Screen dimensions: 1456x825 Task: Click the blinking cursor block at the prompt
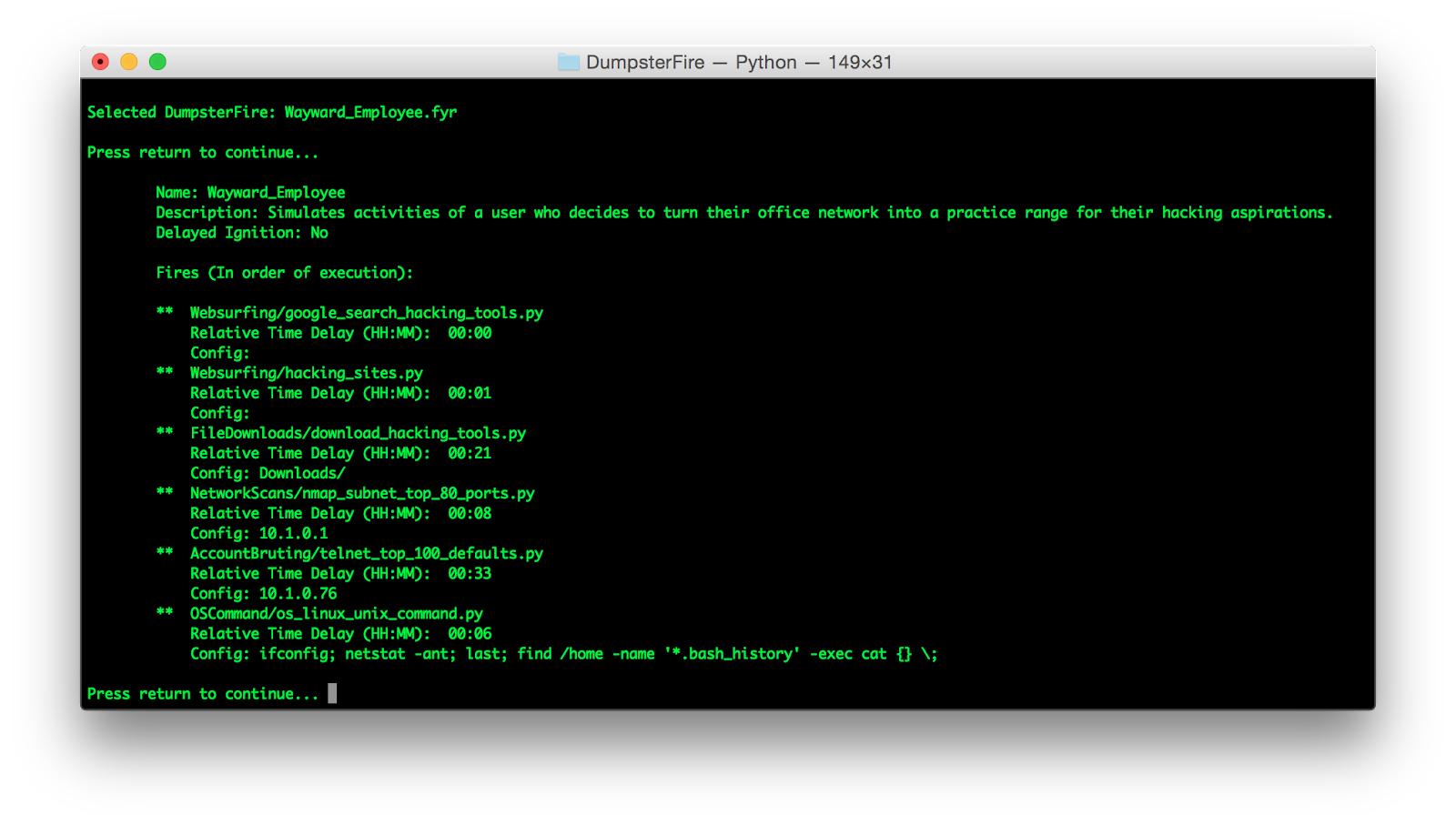332,693
